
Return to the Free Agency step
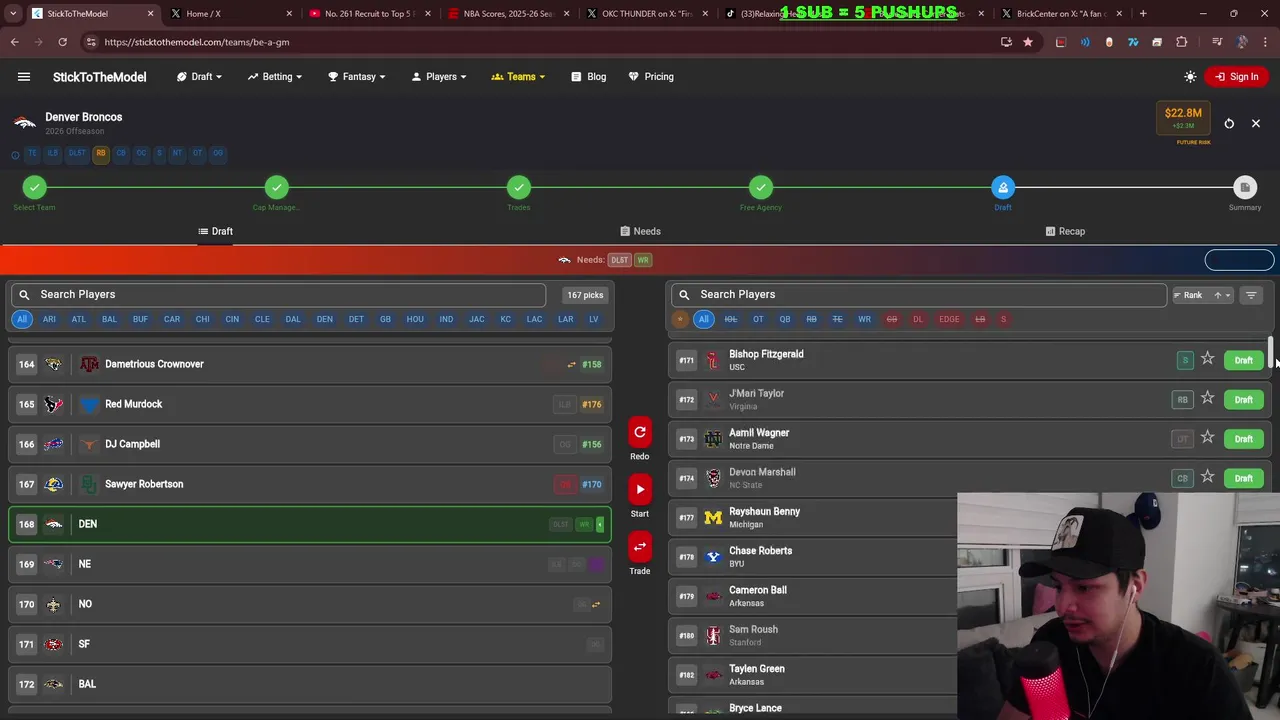[x=761, y=187]
